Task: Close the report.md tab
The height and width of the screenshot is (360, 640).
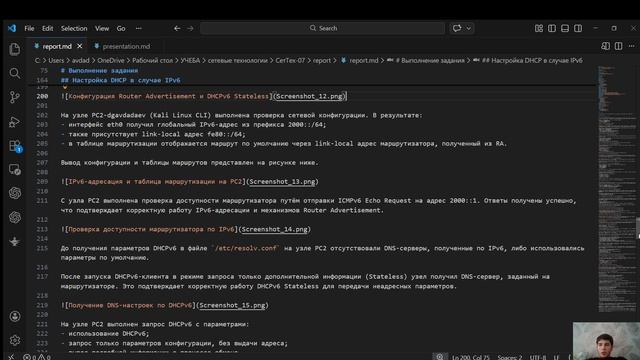Action: pos(80,46)
